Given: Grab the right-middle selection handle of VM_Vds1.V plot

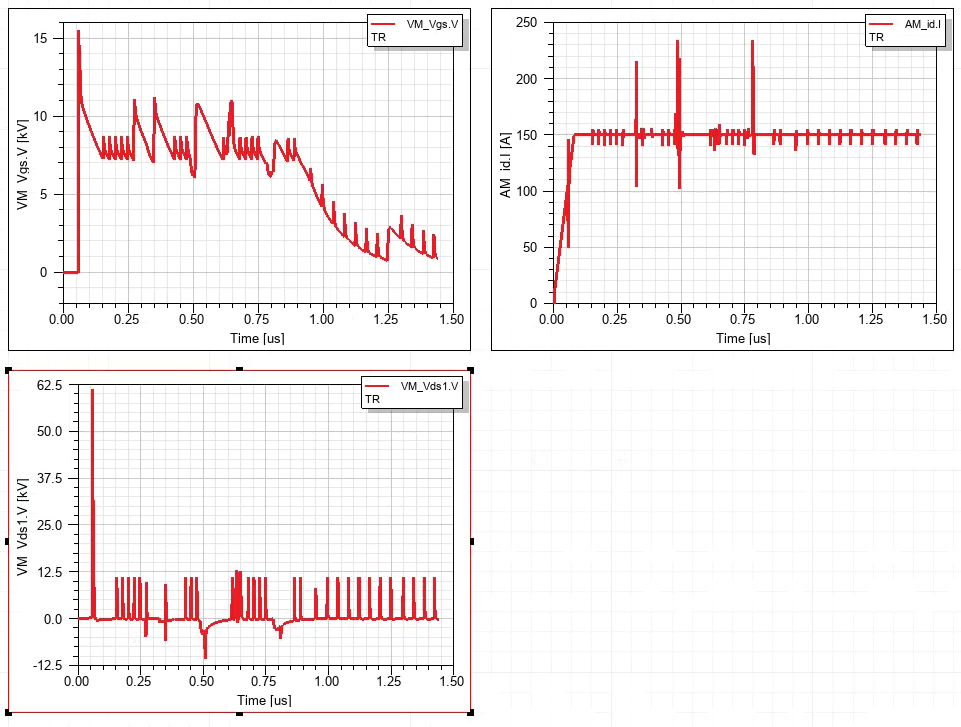Looking at the screenshot, I should point(471,541).
